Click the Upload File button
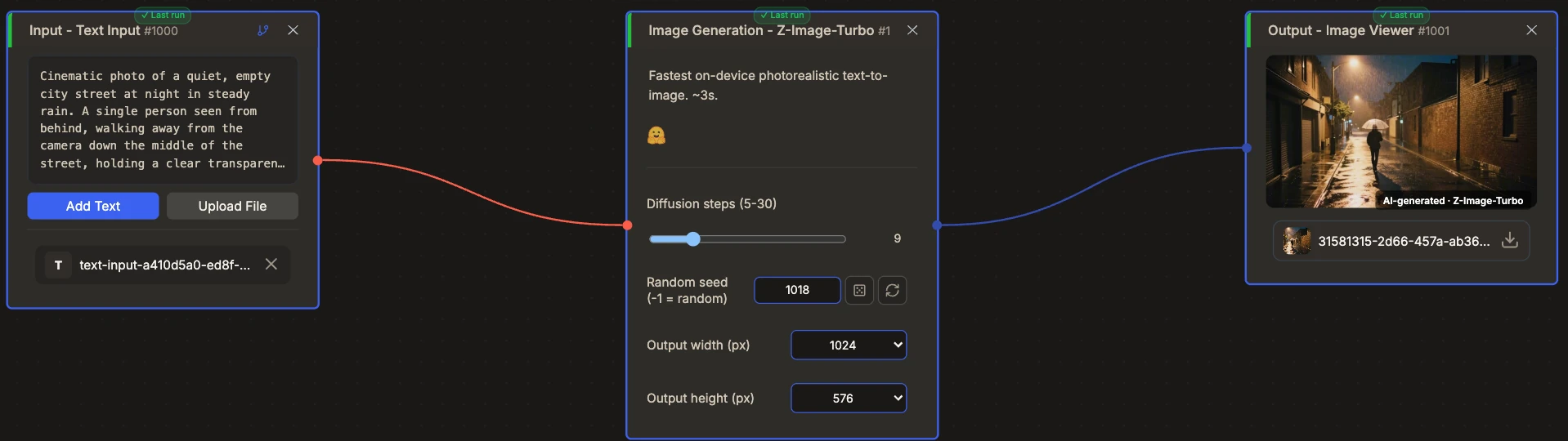1568x441 pixels. pos(232,206)
